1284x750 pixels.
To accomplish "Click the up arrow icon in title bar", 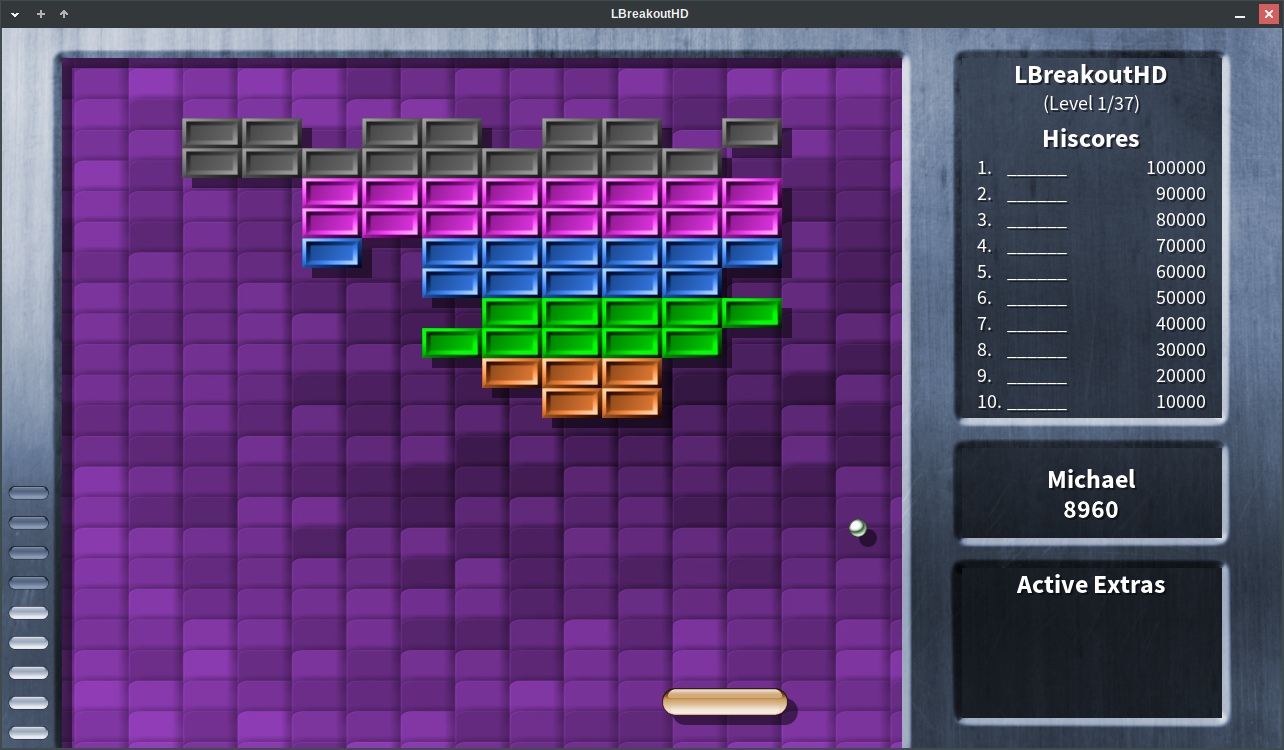I will click(64, 14).
